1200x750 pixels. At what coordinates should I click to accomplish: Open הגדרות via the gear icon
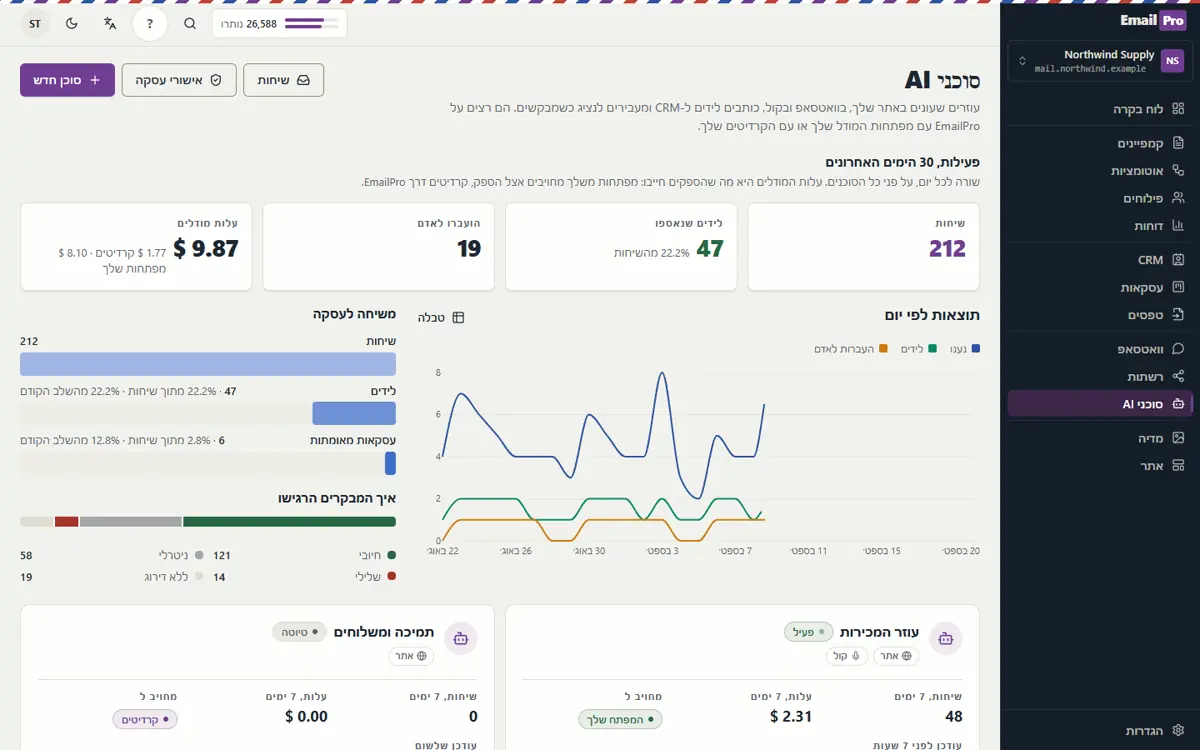click(1178, 731)
